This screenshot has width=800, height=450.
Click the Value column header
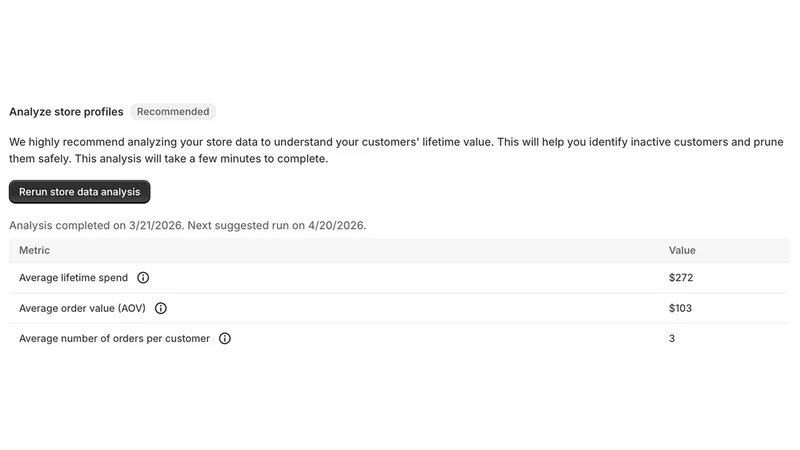682,250
